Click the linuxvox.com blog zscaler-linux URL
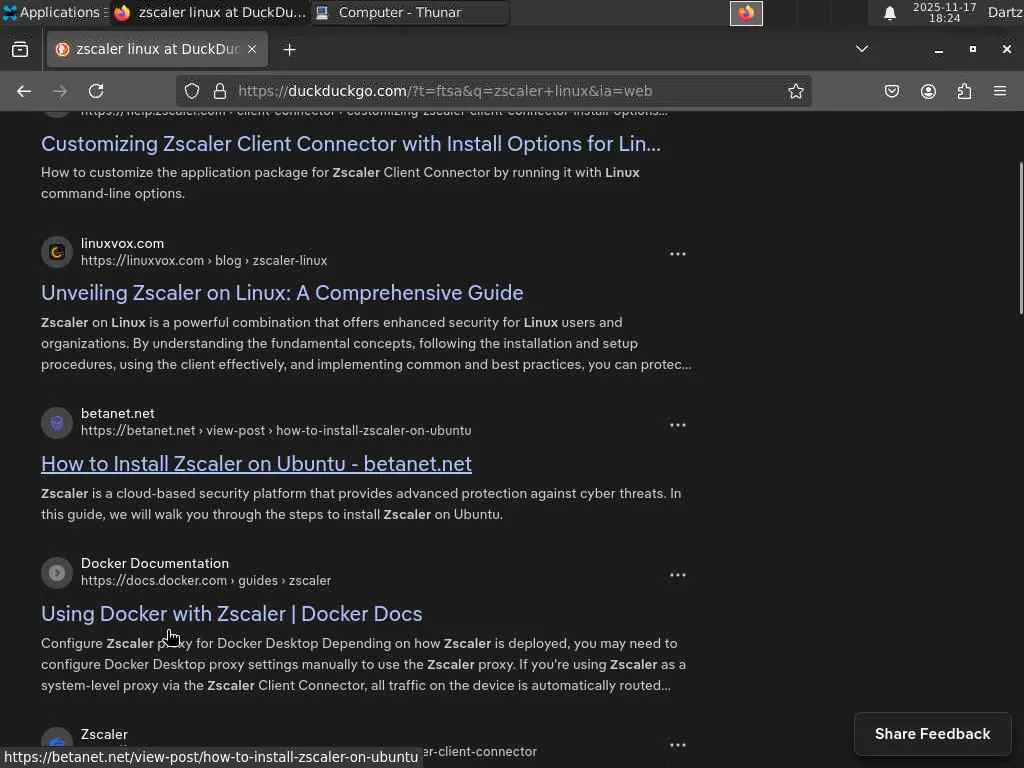The image size is (1024, 768). [x=204, y=261]
